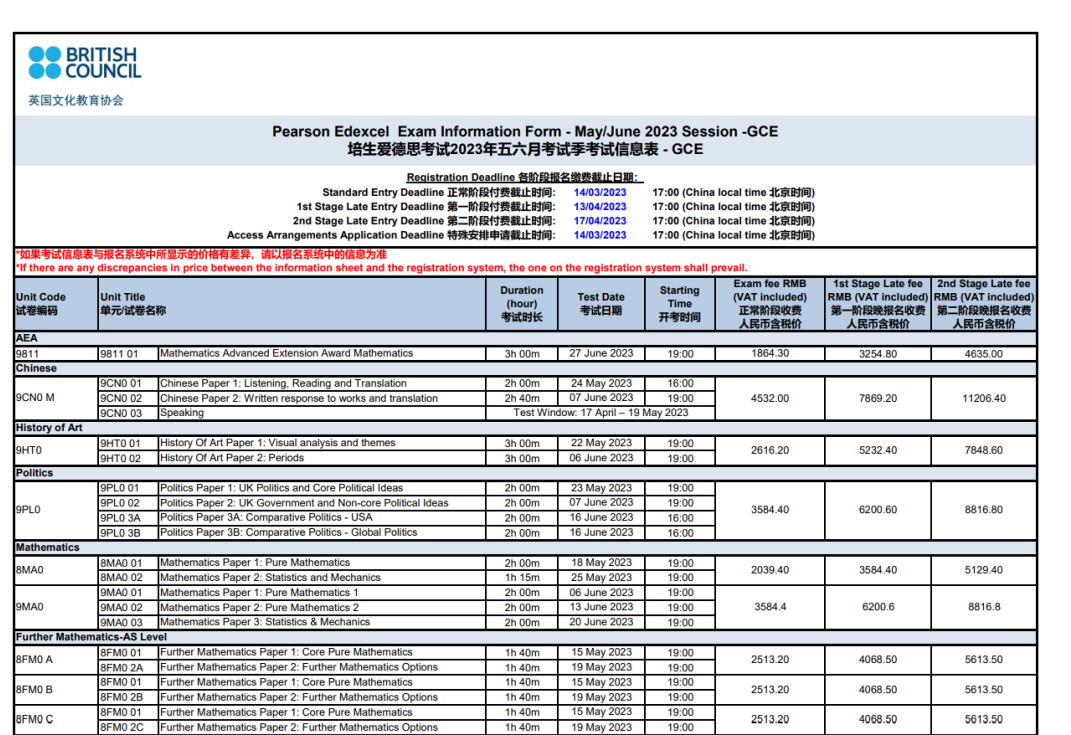
Task: Click the Speaking test window cell
Action: point(600,413)
